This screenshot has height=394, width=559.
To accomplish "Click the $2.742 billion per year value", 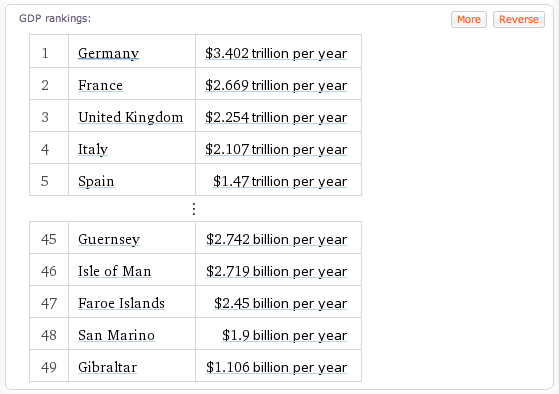I will 276,239.
